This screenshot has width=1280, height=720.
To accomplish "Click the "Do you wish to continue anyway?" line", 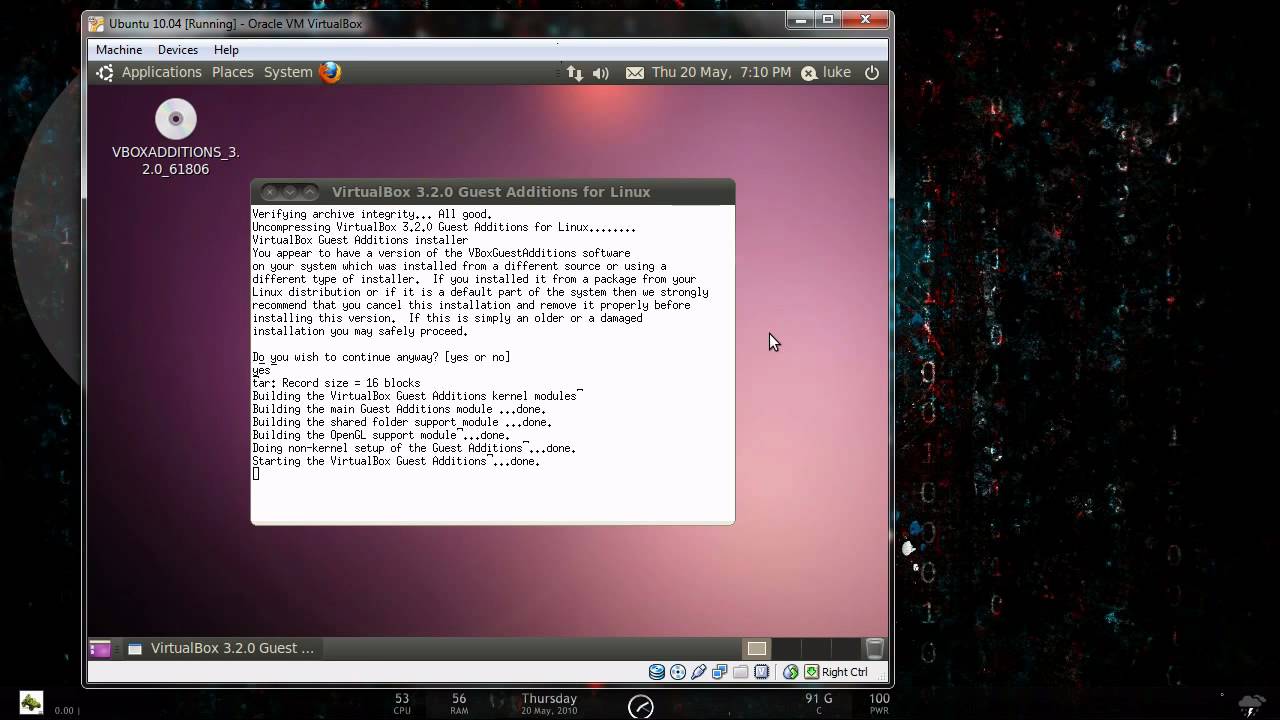I will click(x=381, y=357).
